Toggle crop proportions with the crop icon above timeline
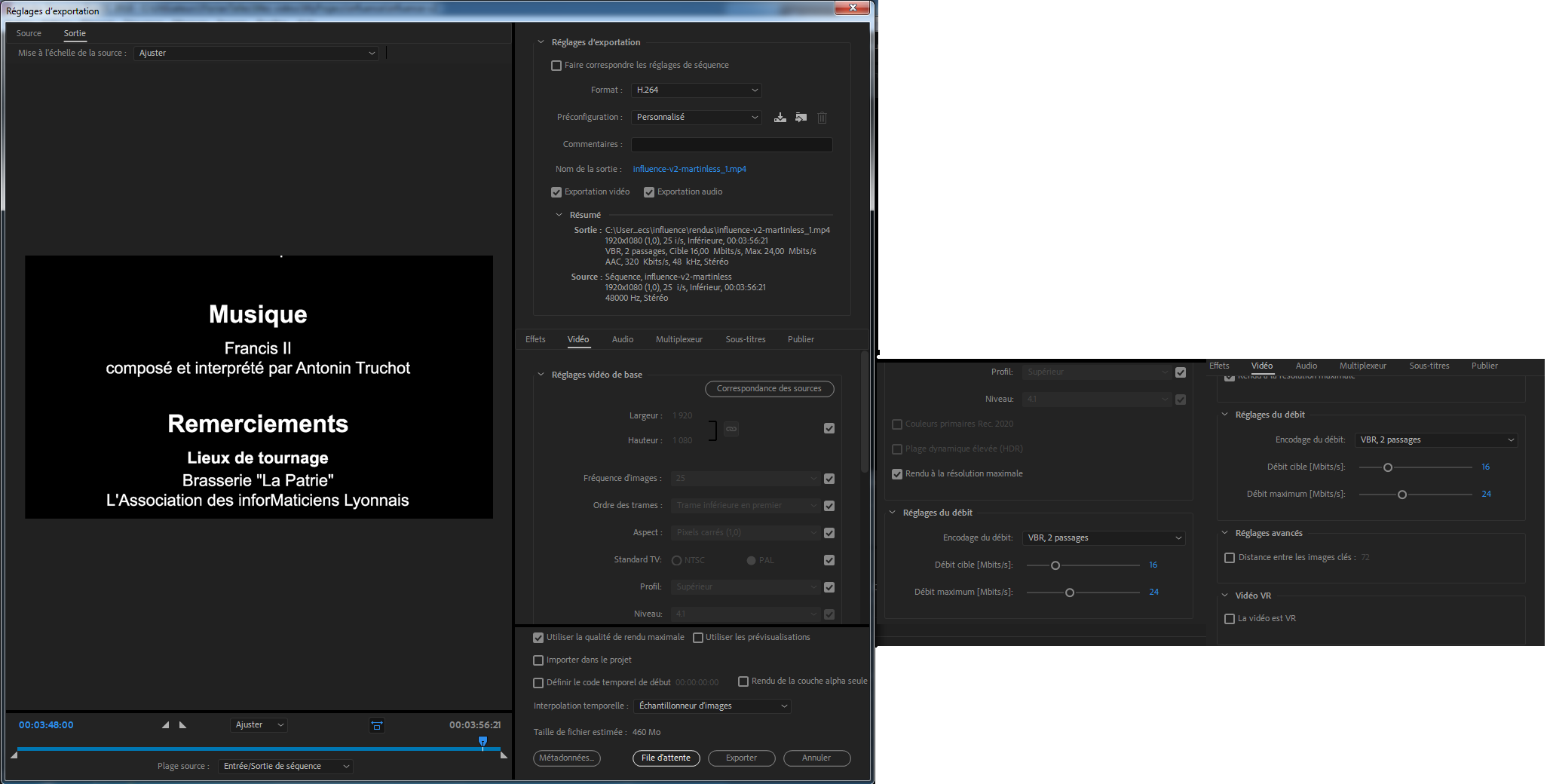The height and width of the screenshot is (784, 1550). pyautogui.click(x=377, y=724)
